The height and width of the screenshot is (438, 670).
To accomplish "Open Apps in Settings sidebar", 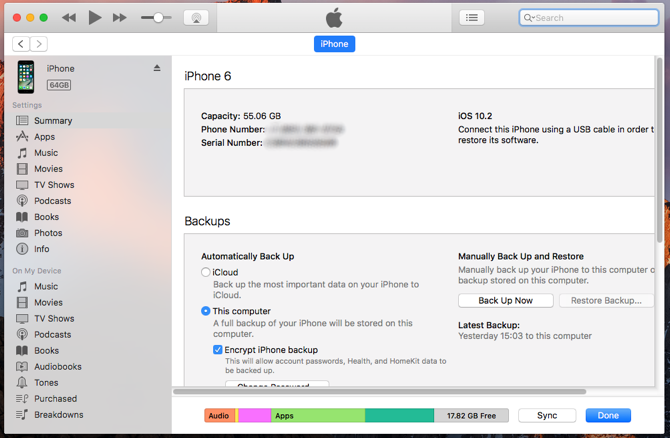I will click(x=44, y=137).
